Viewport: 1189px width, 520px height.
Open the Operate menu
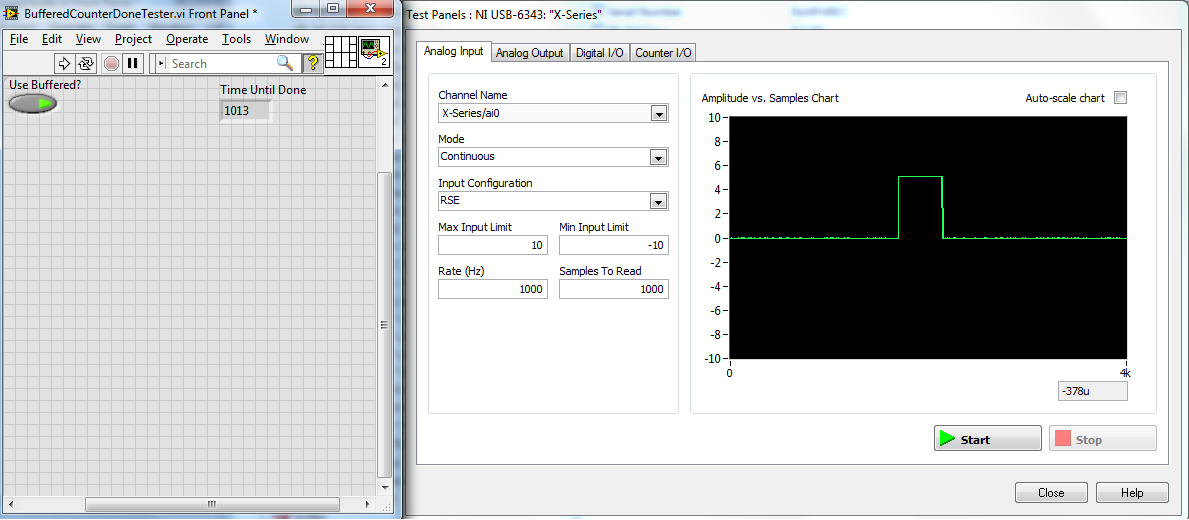click(x=187, y=39)
